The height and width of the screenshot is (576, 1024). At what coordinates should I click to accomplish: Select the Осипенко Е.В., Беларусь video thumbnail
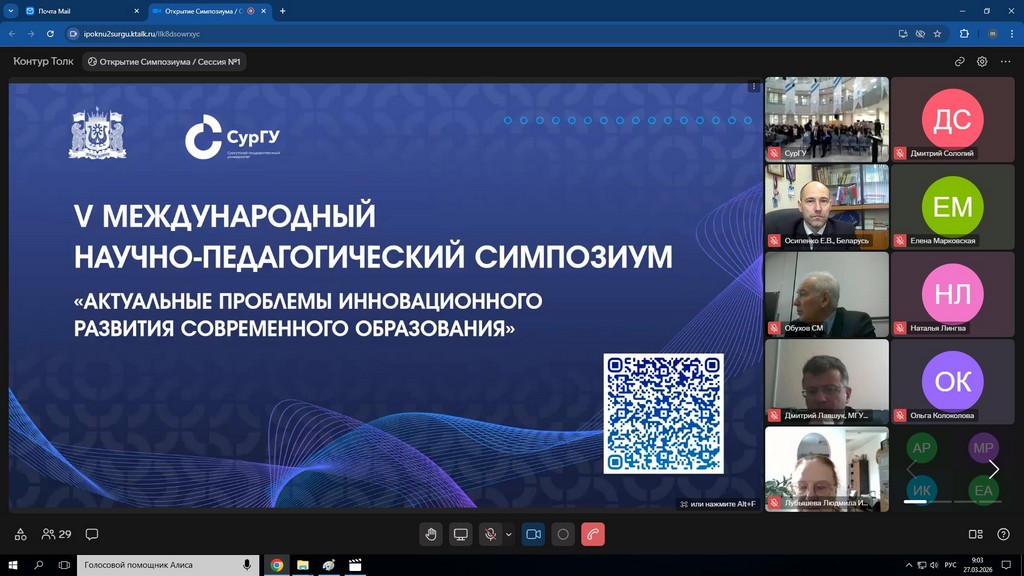coord(826,206)
